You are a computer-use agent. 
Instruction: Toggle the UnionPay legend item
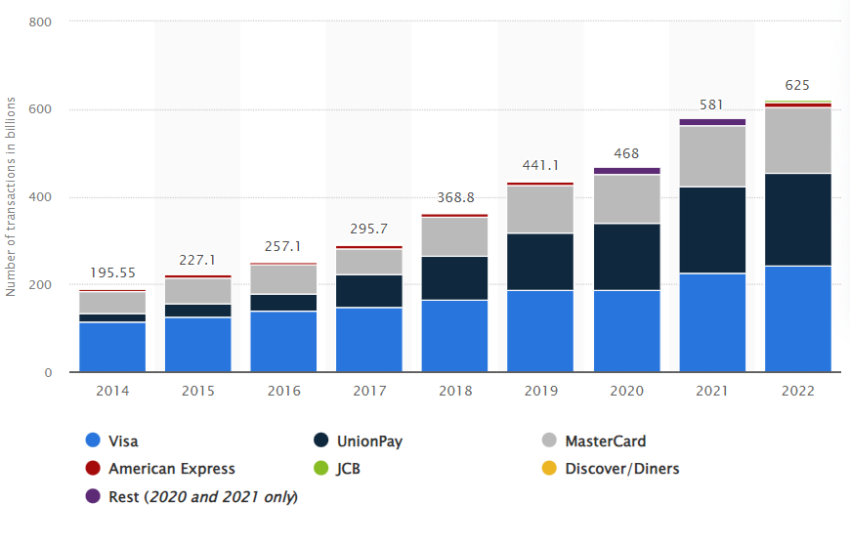coord(358,441)
